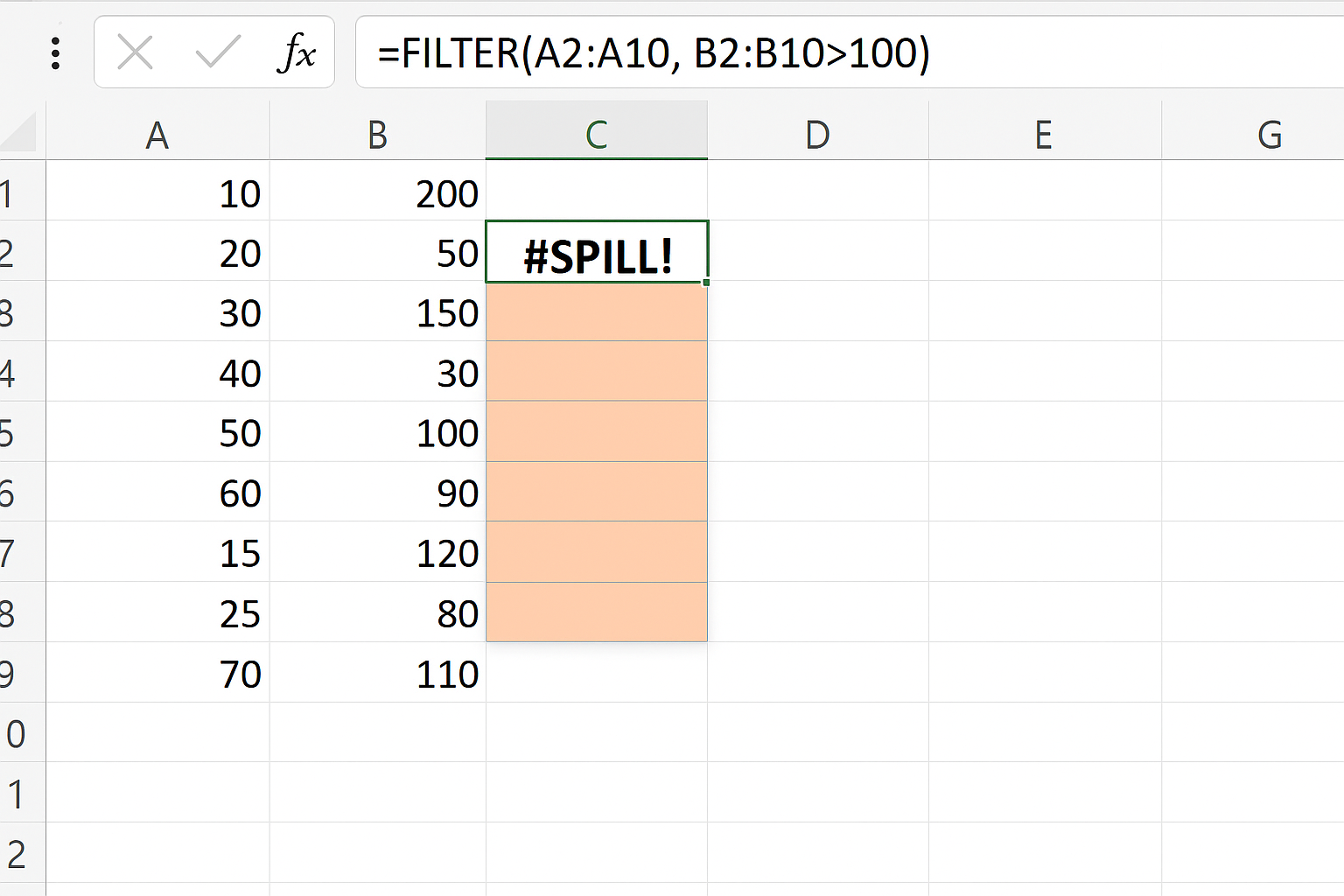The width and height of the screenshot is (1344, 896).
Task: Select the #SPILL! error cell
Action: pos(597,252)
